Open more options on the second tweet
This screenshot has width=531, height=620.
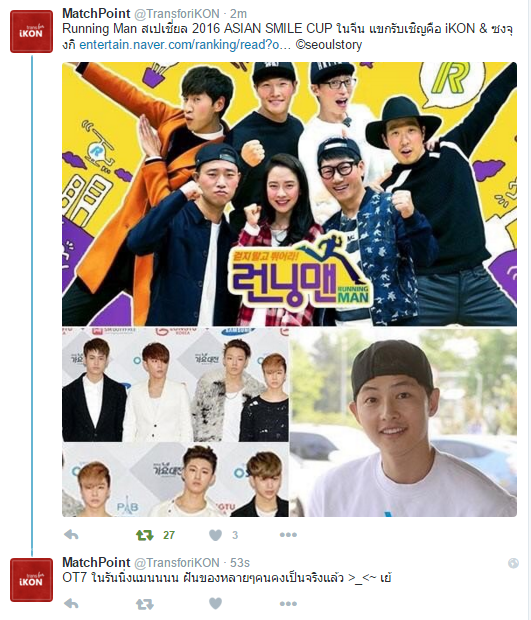tap(288, 604)
